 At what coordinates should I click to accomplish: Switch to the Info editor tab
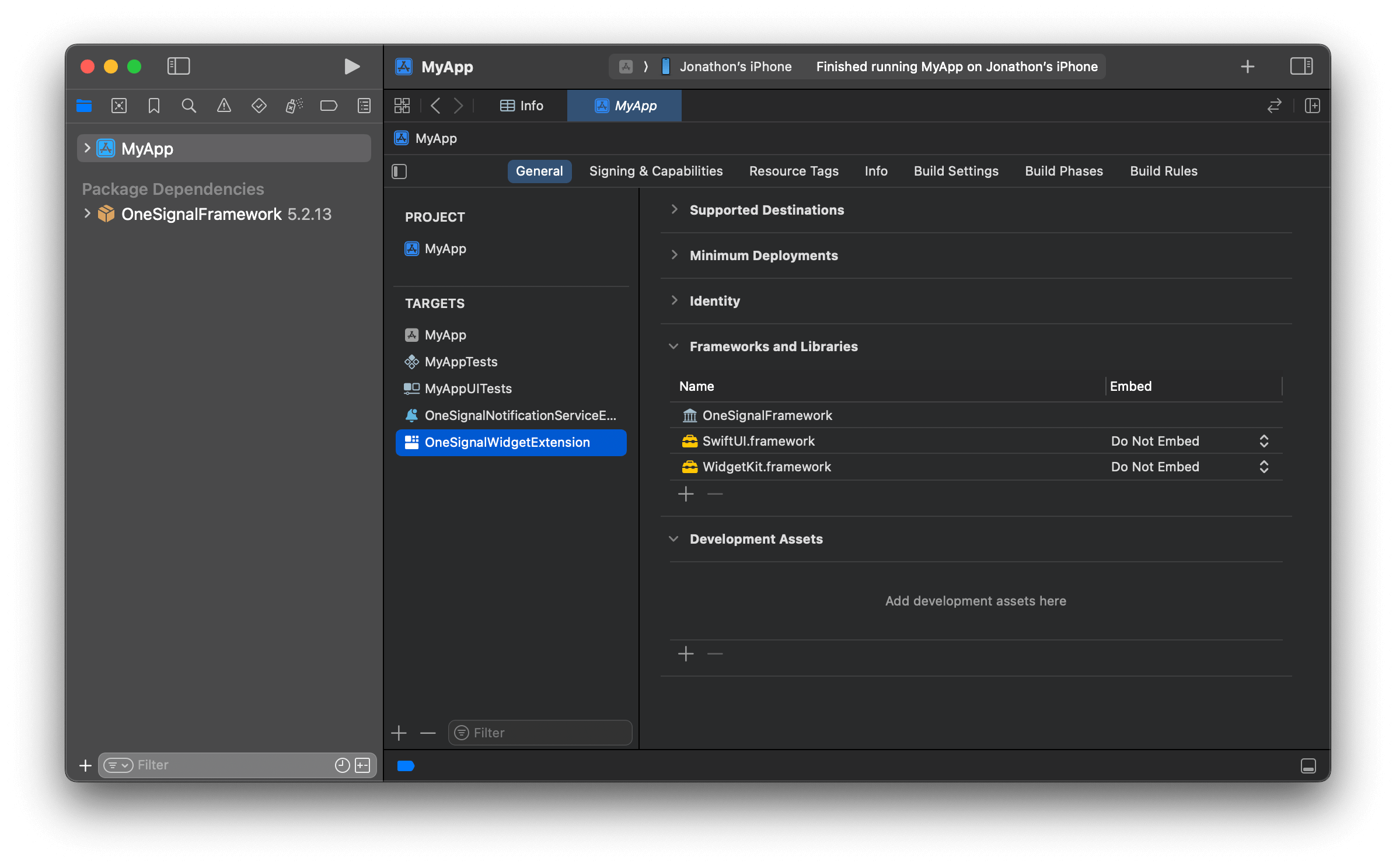click(522, 106)
